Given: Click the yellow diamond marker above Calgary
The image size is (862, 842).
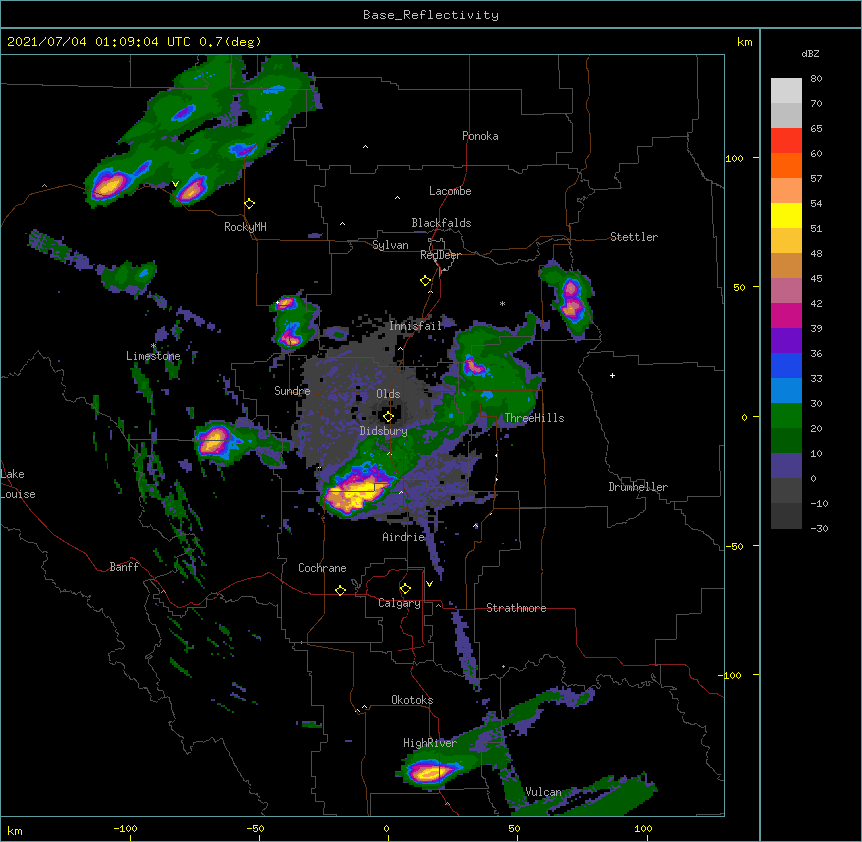Looking at the screenshot, I should coord(405,589).
